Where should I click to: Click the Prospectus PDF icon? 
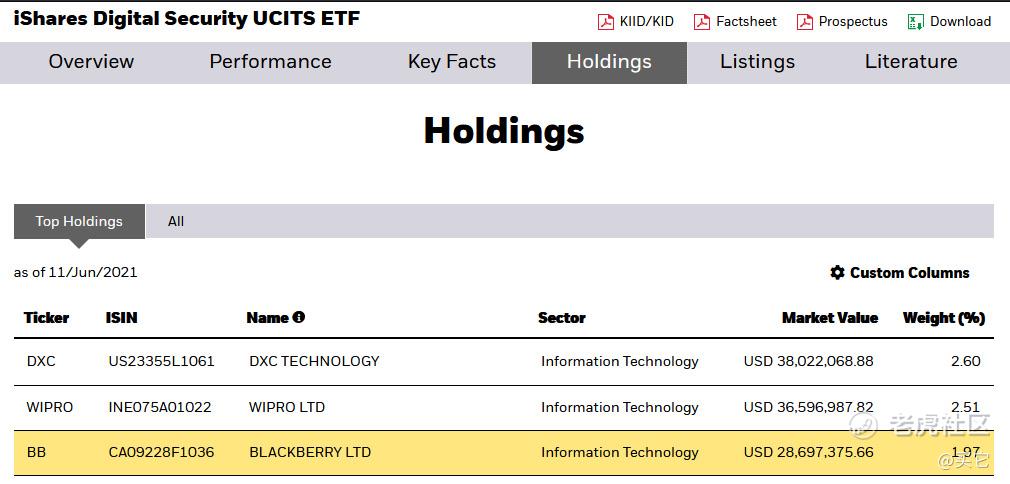[x=804, y=22]
